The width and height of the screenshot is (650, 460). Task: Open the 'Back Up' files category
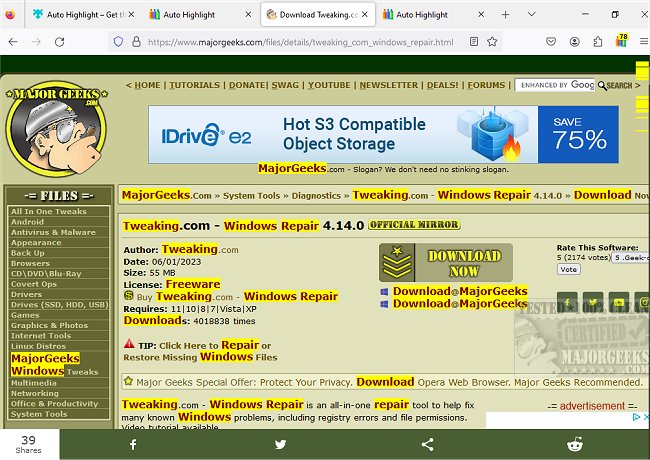coord(28,253)
